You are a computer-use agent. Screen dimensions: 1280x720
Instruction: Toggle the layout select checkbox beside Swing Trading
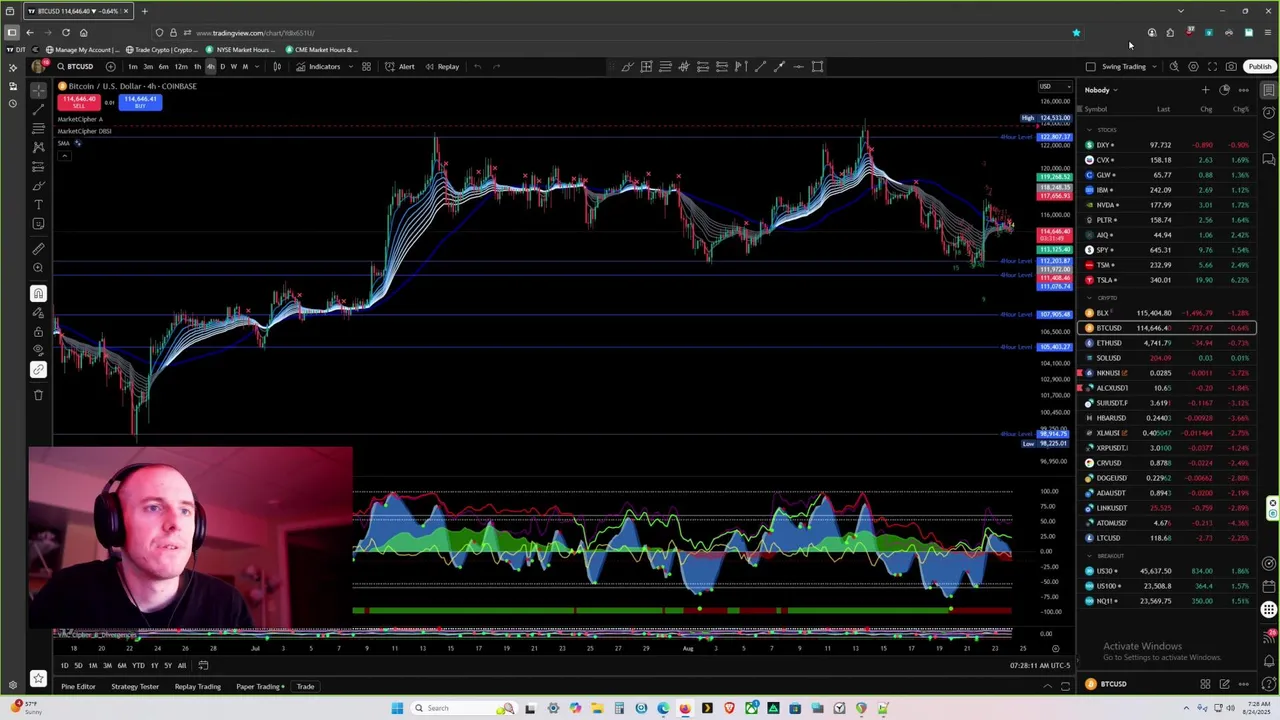(1091, 67)
